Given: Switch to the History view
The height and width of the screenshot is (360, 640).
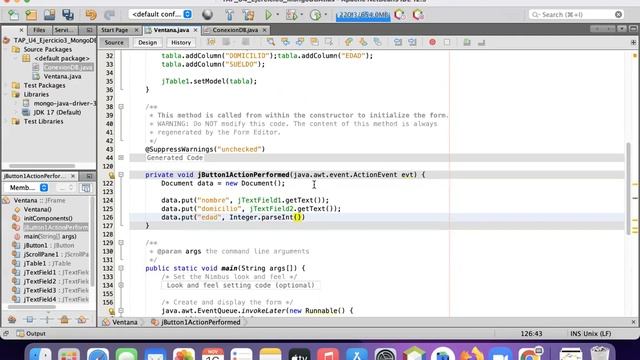Looking at the screenshot, I should click(181, 42).
